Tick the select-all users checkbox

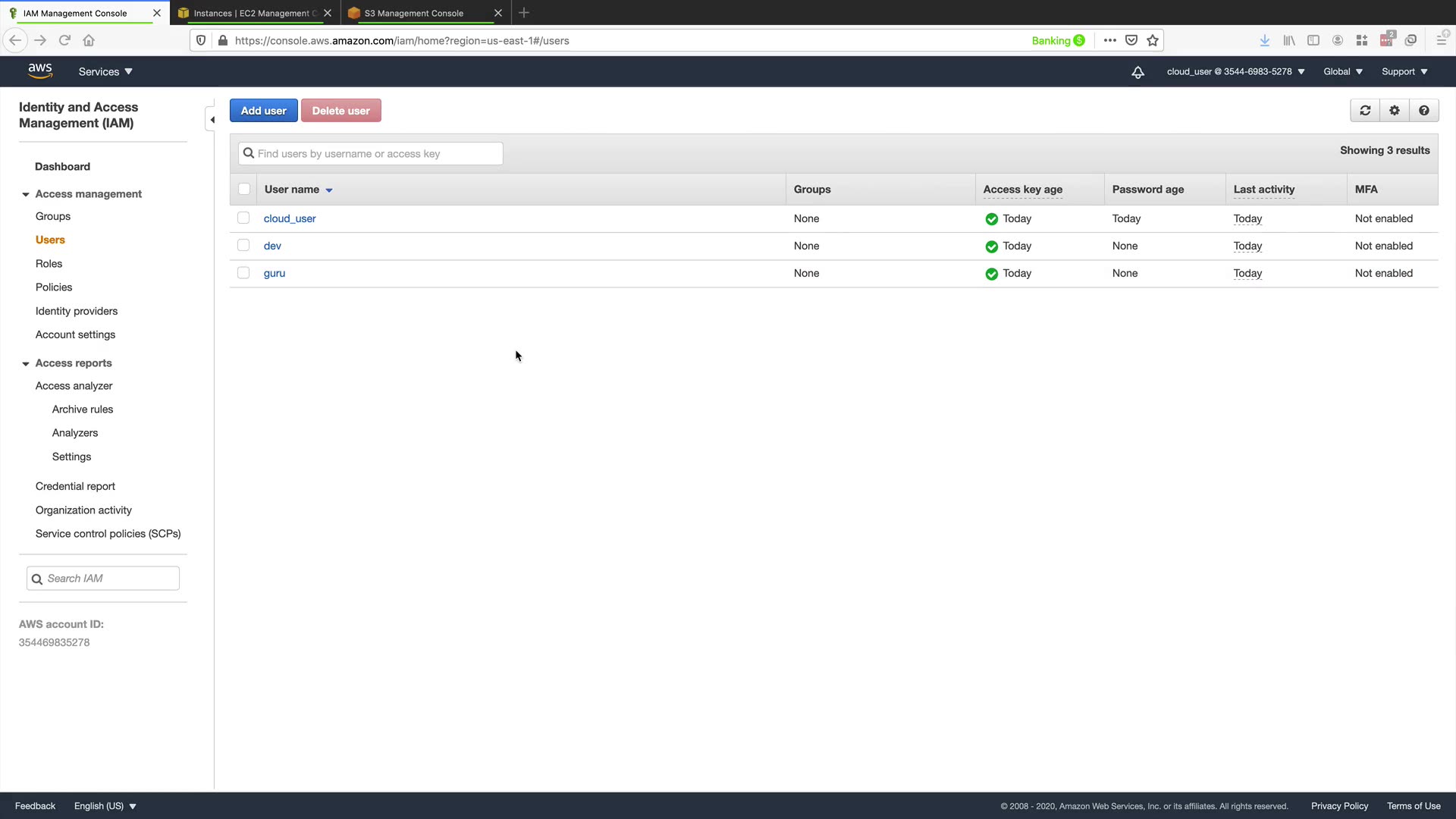[244, 190]
